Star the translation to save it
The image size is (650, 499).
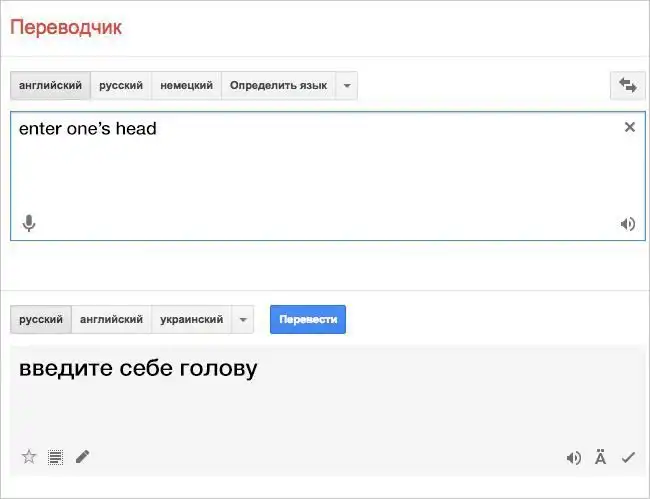coord(29,457)
